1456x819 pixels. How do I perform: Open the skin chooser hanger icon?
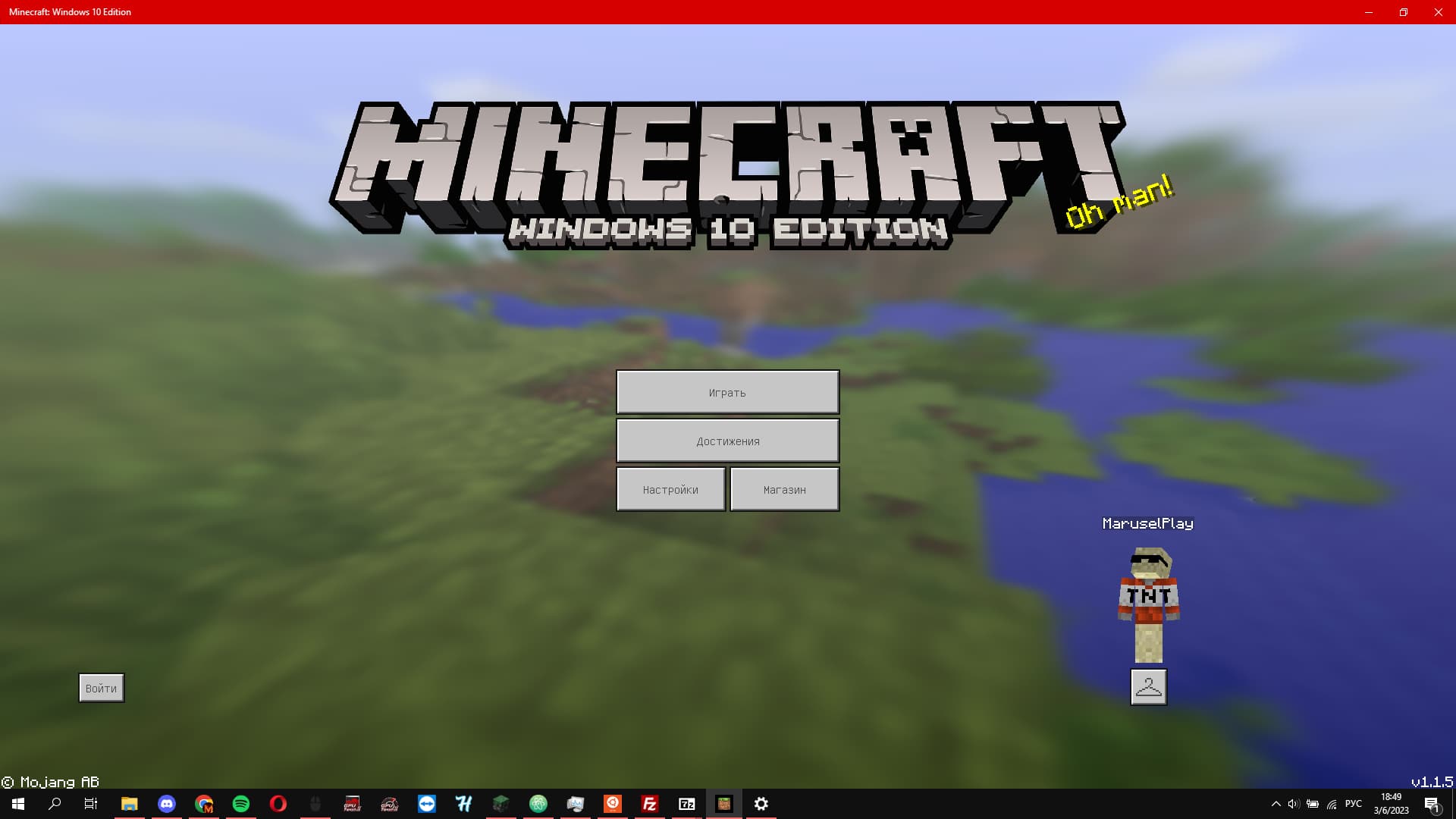[1148, 686]
